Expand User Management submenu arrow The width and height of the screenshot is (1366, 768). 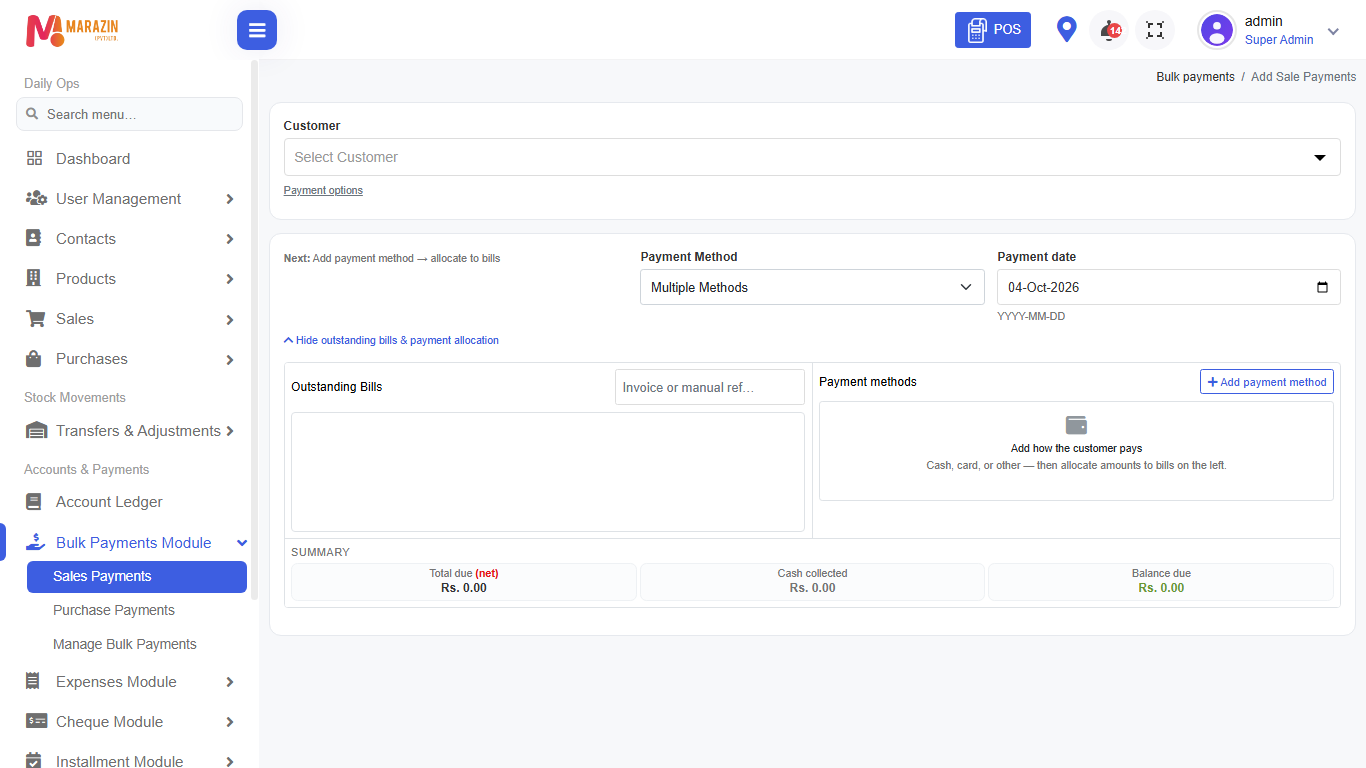(x=230, y=199)
